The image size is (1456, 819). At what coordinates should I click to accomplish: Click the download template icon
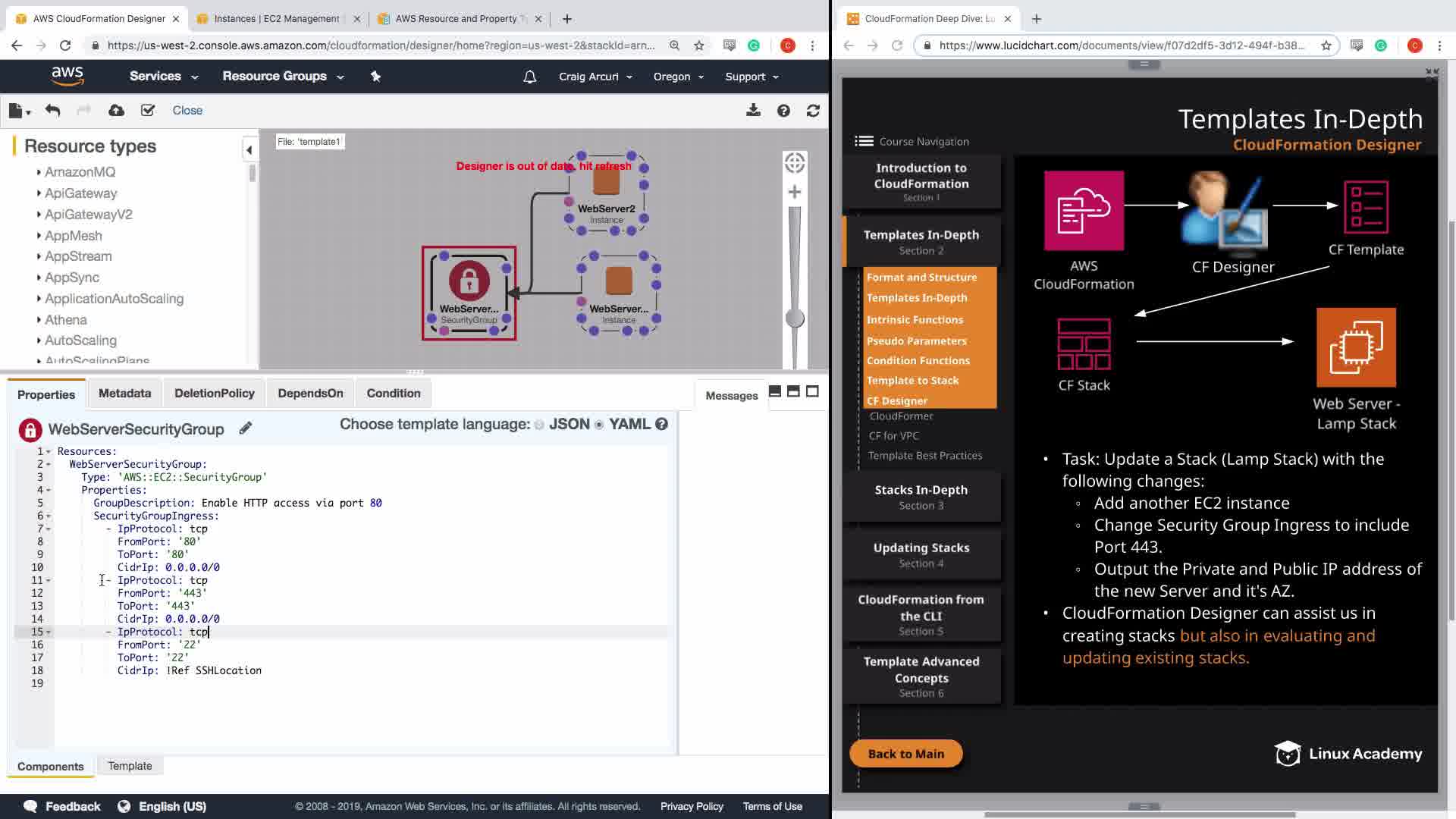click(753, 111)
